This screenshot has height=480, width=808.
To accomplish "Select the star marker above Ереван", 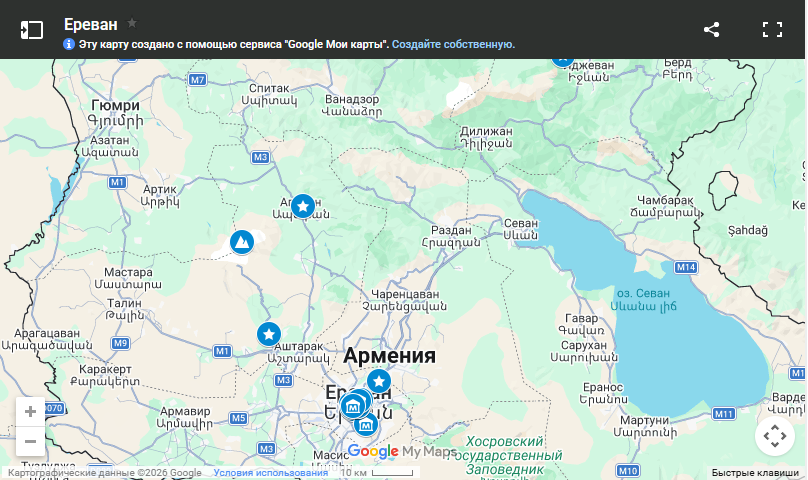I will (379, 382).
